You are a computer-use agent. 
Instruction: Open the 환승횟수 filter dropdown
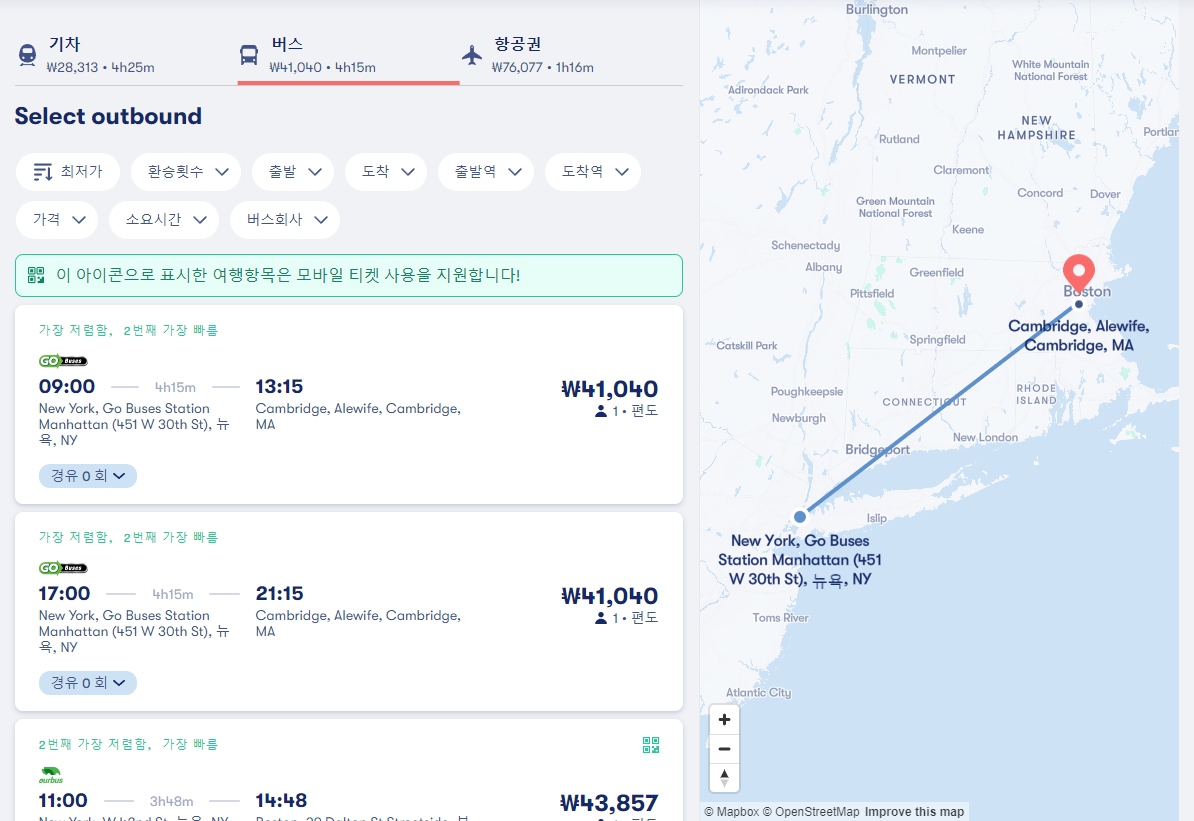pyautogui.click(x=186, y=172)
